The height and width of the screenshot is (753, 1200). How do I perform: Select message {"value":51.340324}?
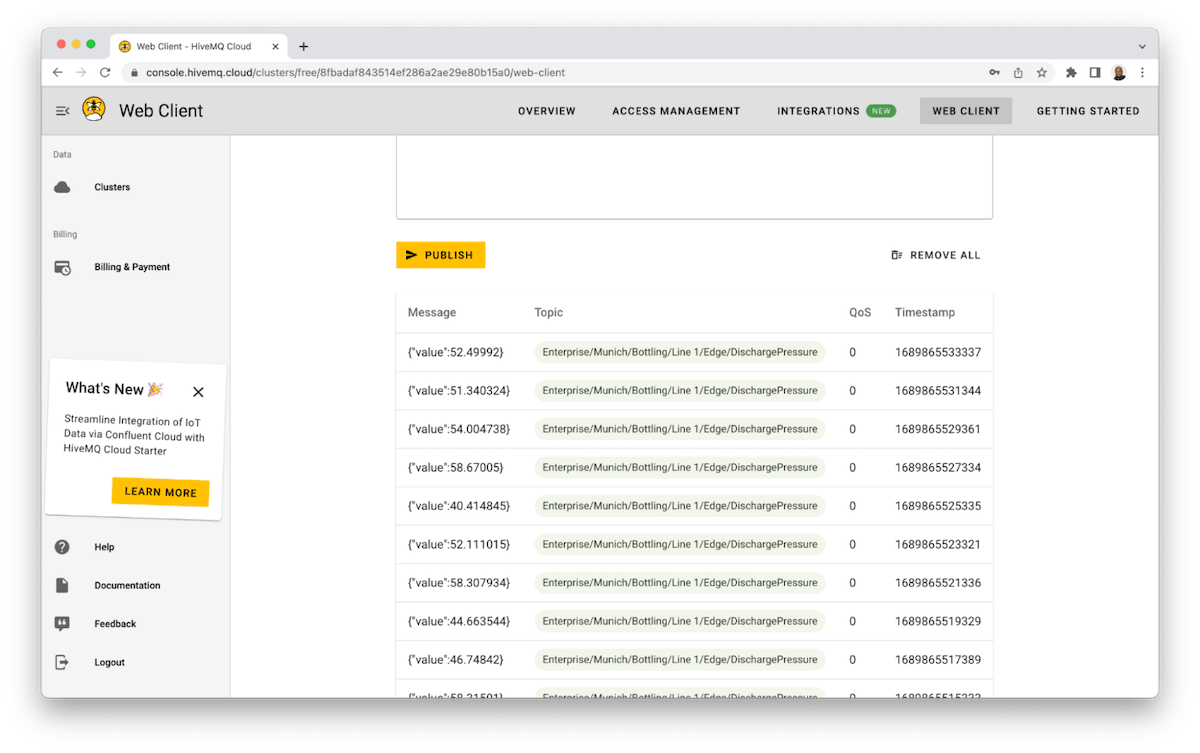[x=459, y=390]
